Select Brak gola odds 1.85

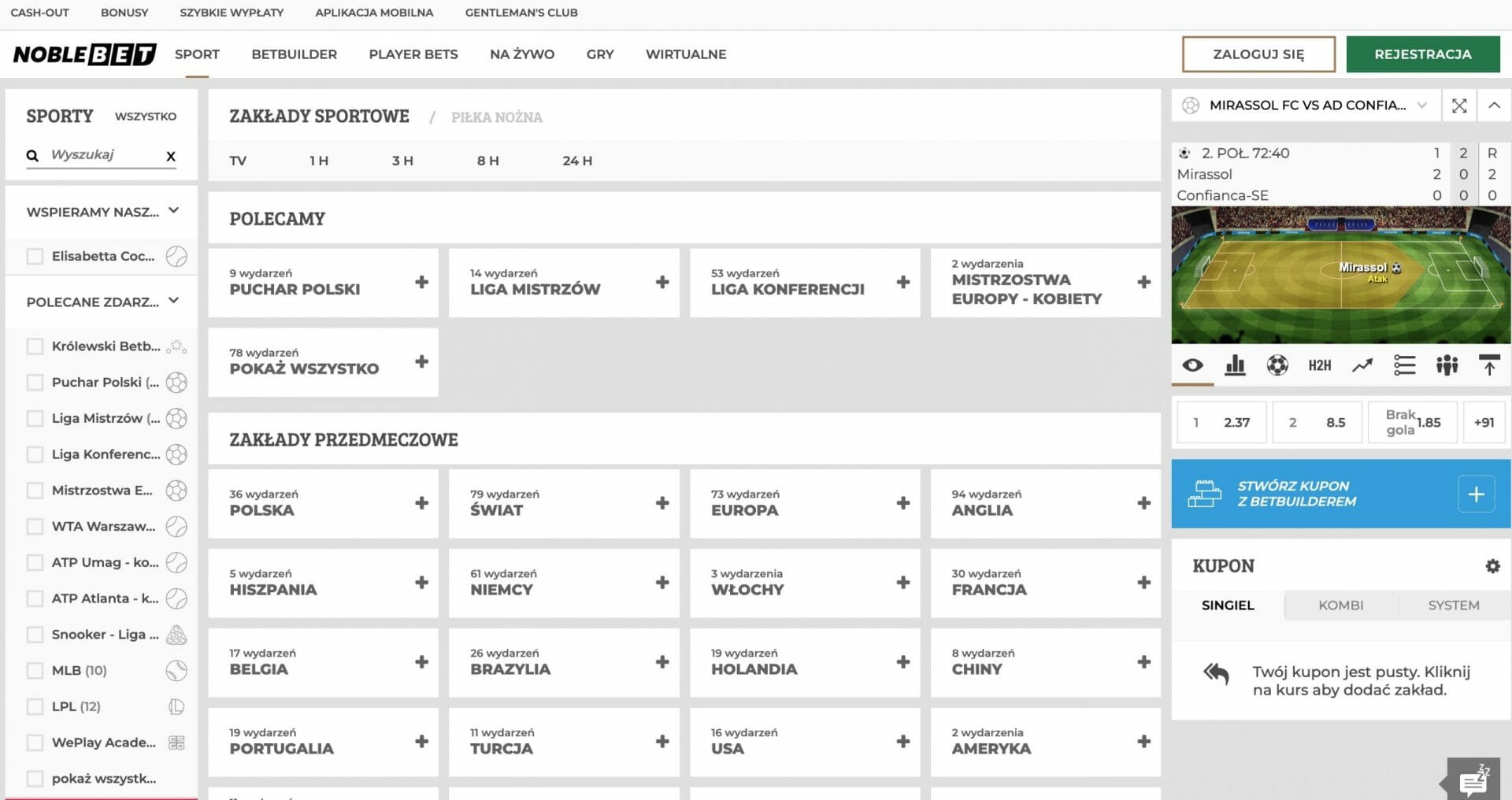point(1413,423)
